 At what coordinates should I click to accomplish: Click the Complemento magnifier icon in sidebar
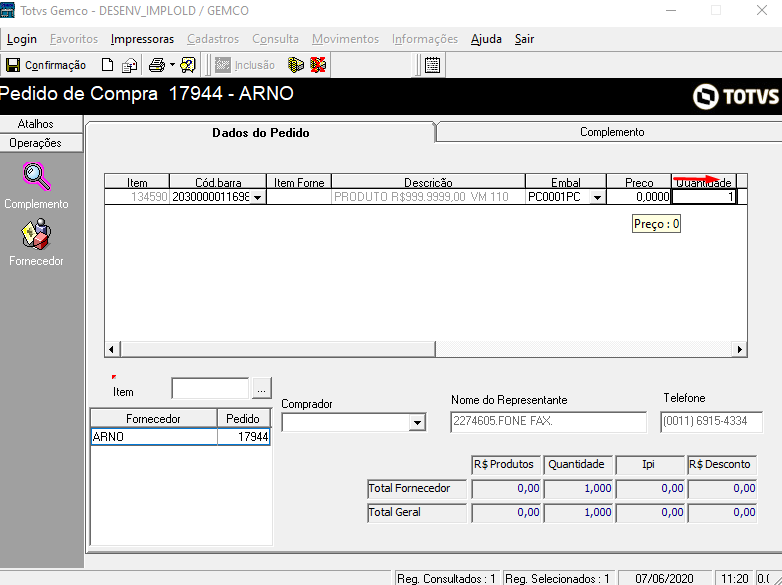point(36,177)
